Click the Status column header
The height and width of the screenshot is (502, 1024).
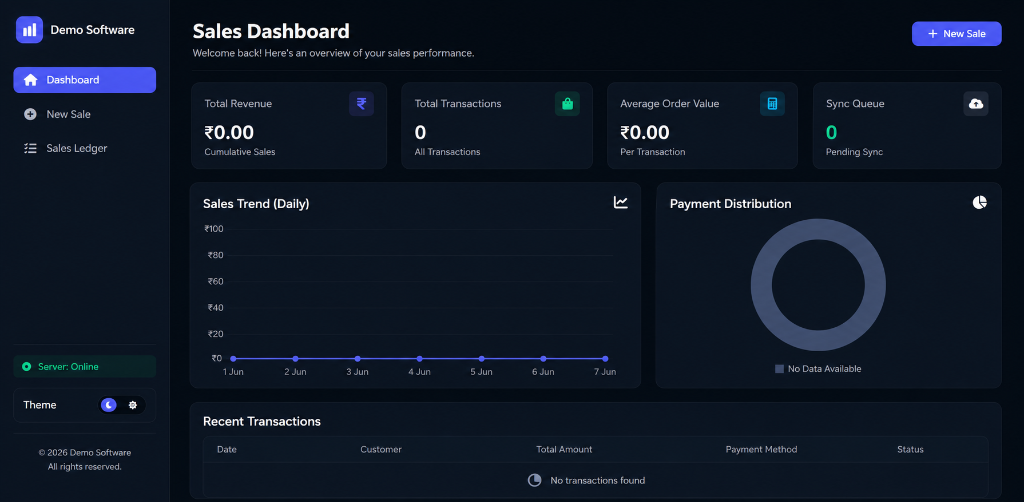click(910, 449)
